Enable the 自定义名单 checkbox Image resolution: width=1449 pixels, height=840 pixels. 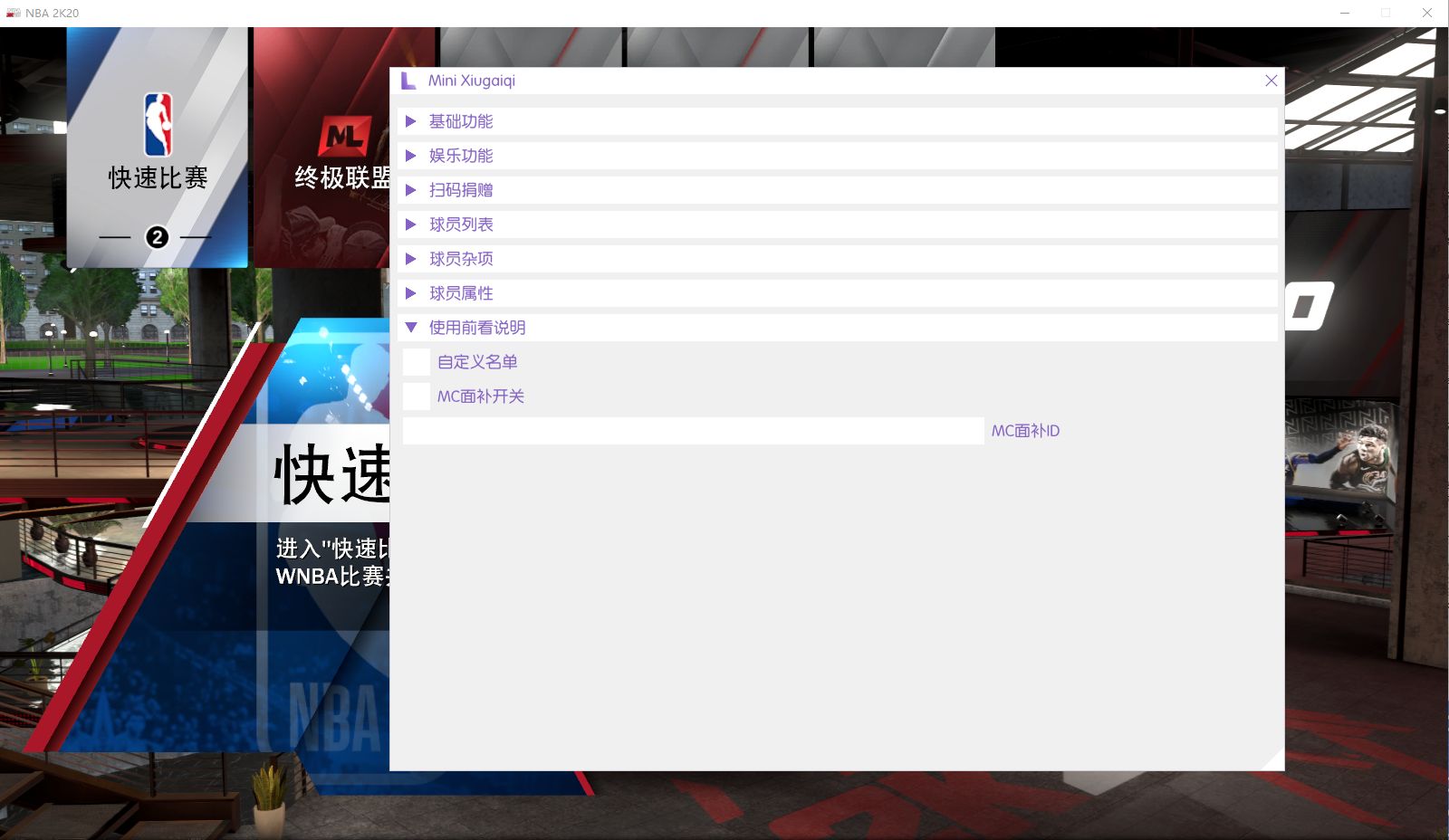pos(417,362)
